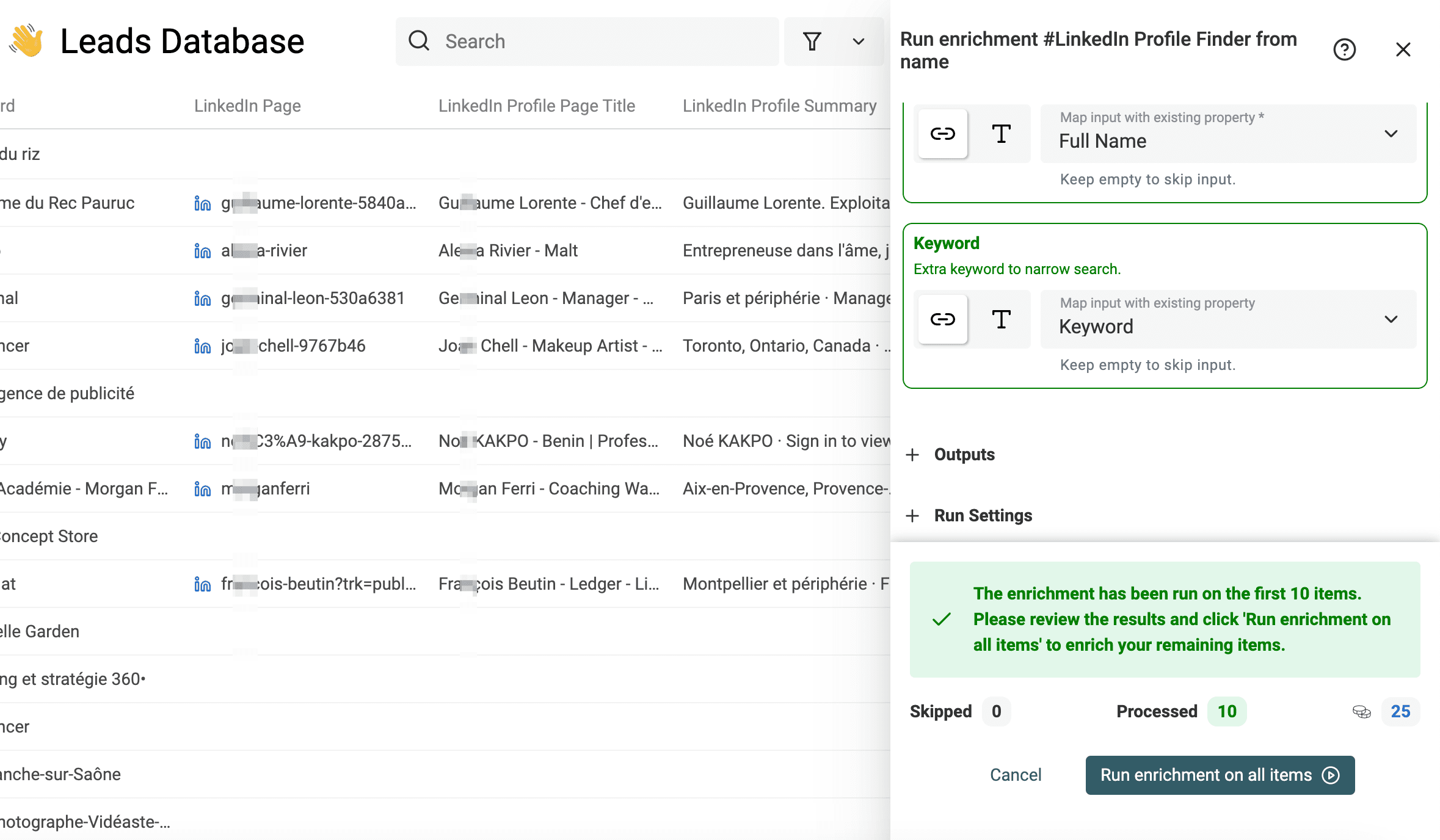Click the 'Leads Database' page title
Viewport: 1440px width, 840px height.
[182, 42]
